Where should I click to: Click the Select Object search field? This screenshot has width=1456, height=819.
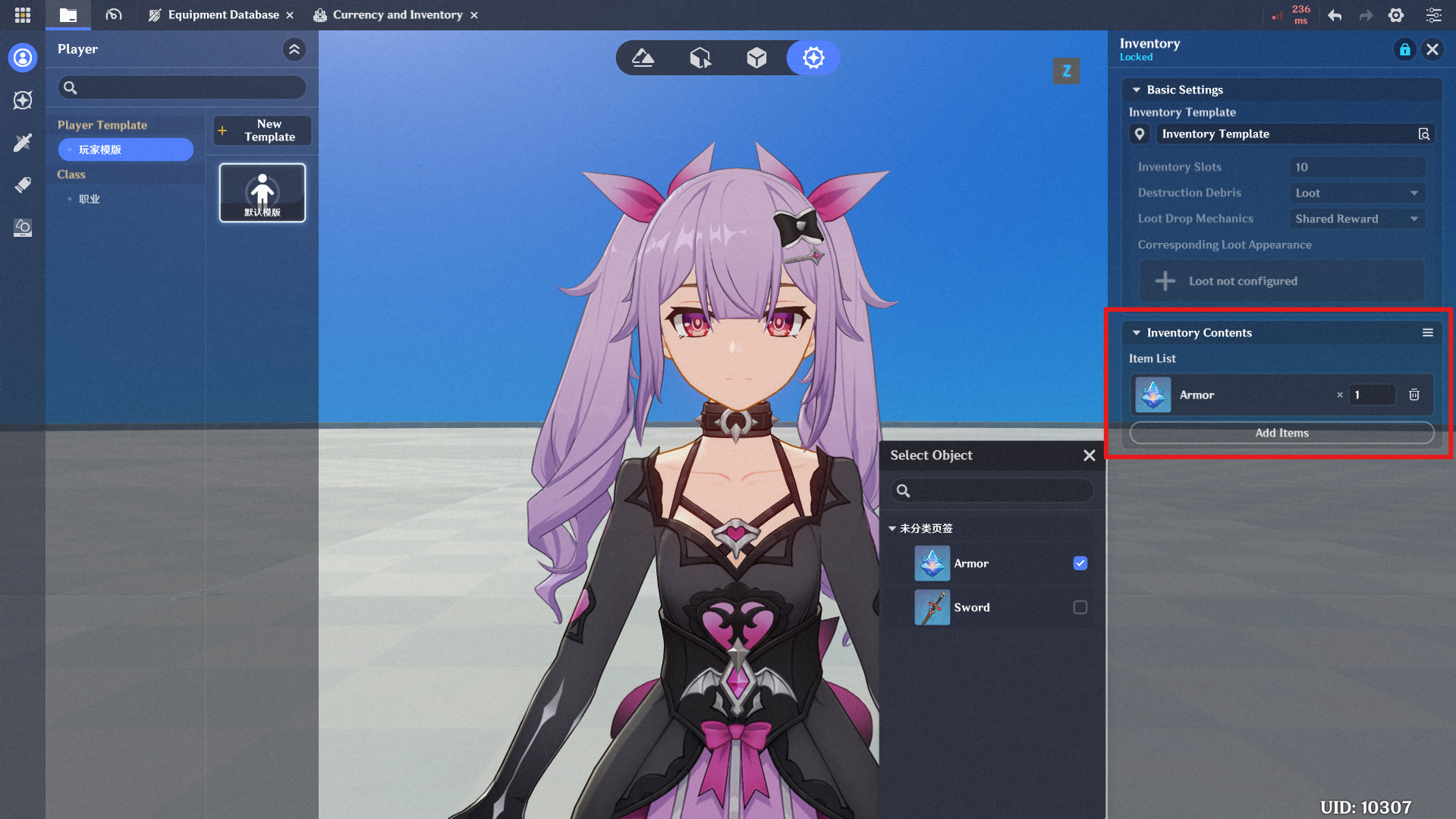tap(992, 490)
